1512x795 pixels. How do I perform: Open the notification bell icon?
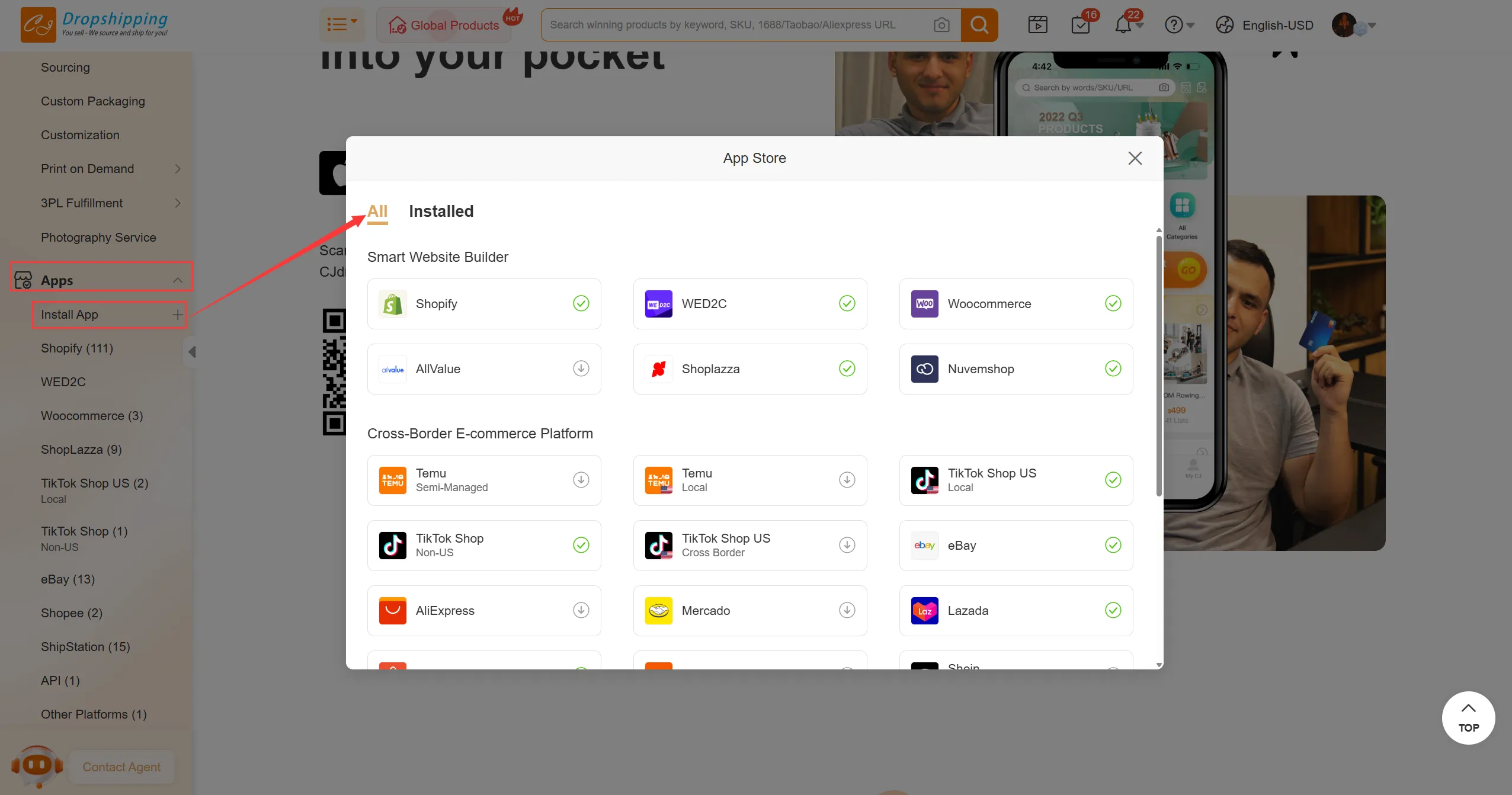point(1123,25)
